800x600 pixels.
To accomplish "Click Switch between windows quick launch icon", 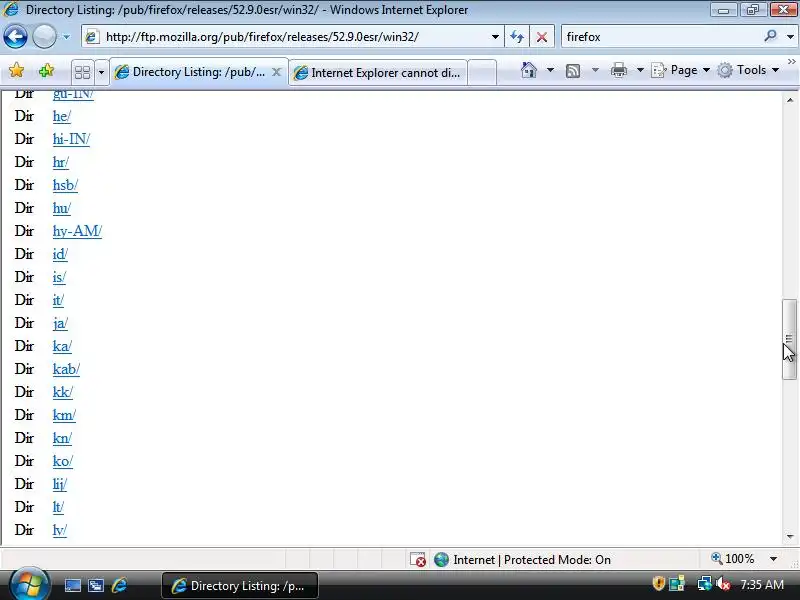I will tap(96, 585).
